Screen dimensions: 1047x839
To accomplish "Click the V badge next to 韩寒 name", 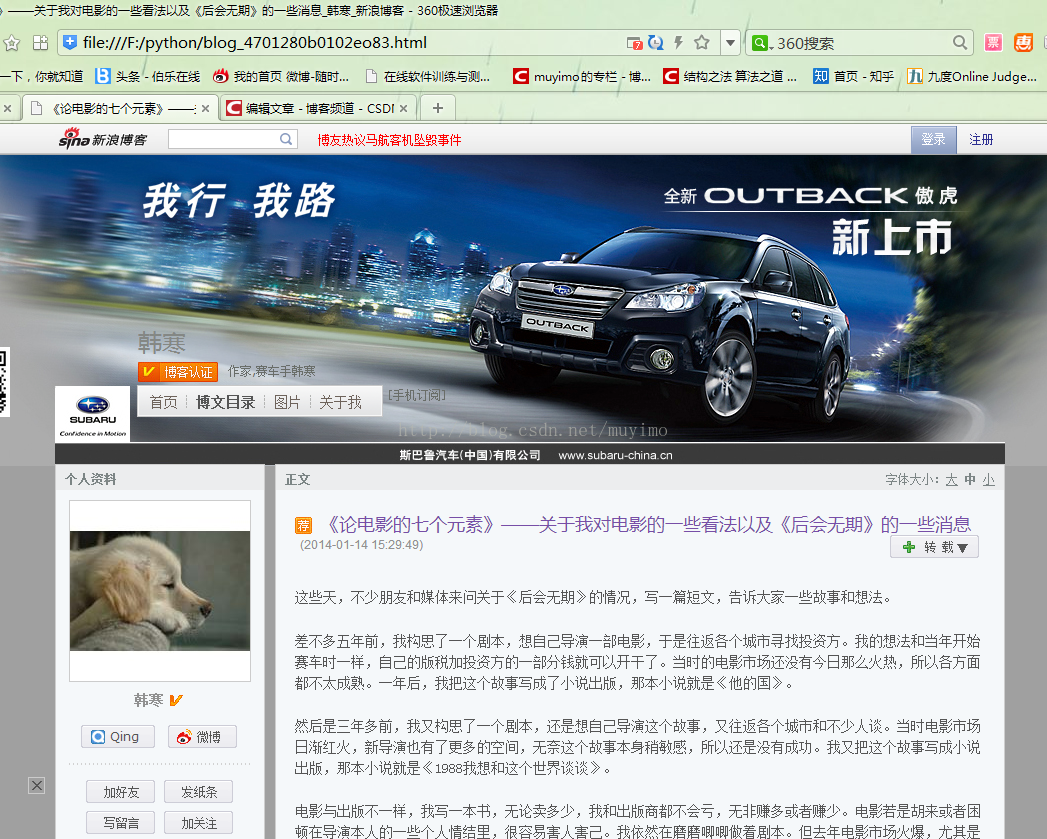I will 176,700.
